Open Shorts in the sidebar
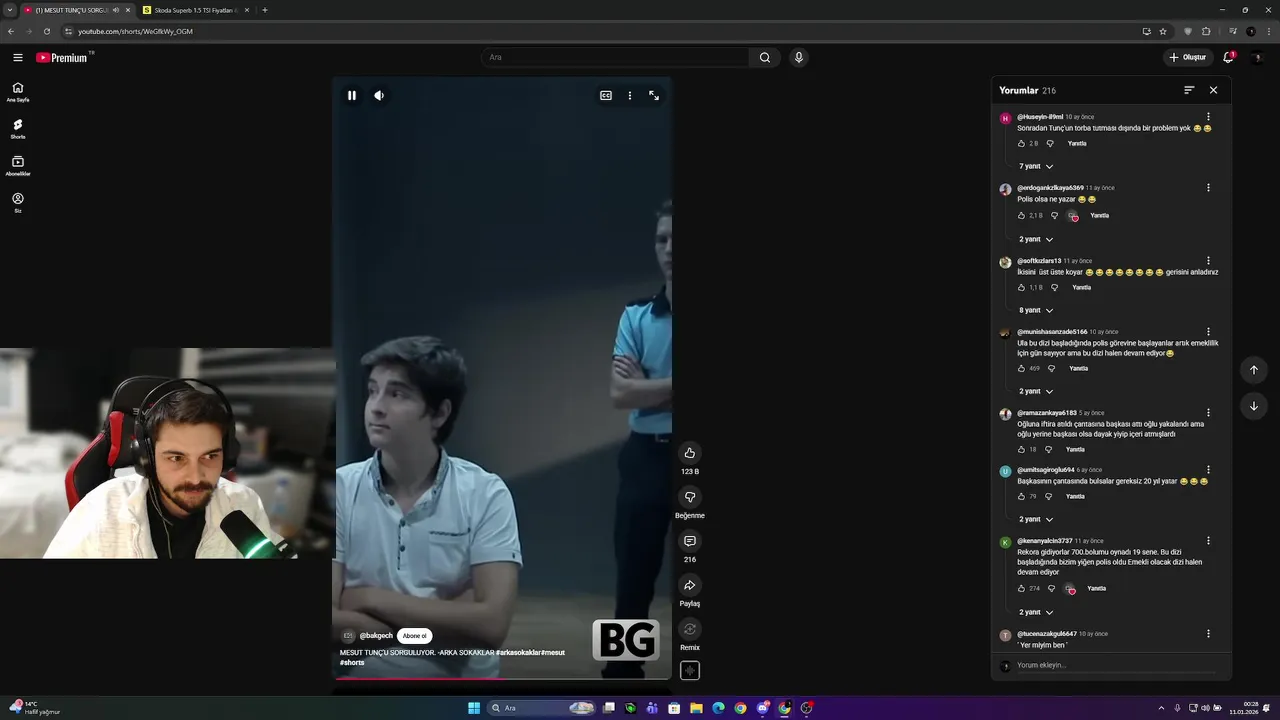 click(x=18, y=129)
